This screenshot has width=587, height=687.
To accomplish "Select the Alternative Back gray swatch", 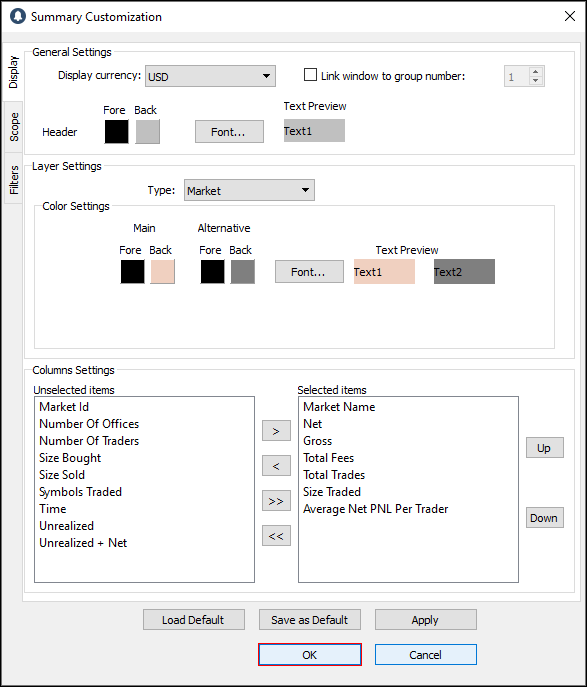I will pyautogui.click(x=243, y=272).
